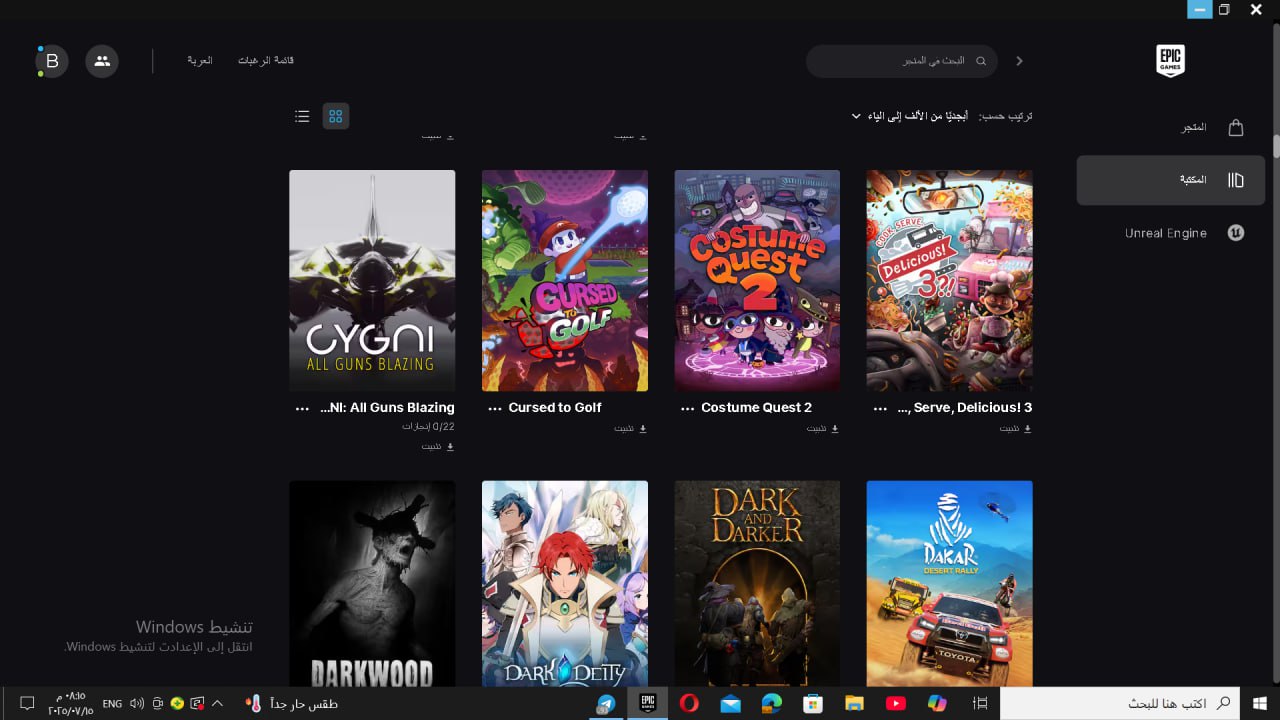1280x720 pixels.
Task: Install Cursed to Golf
Action: click(630, 428)
